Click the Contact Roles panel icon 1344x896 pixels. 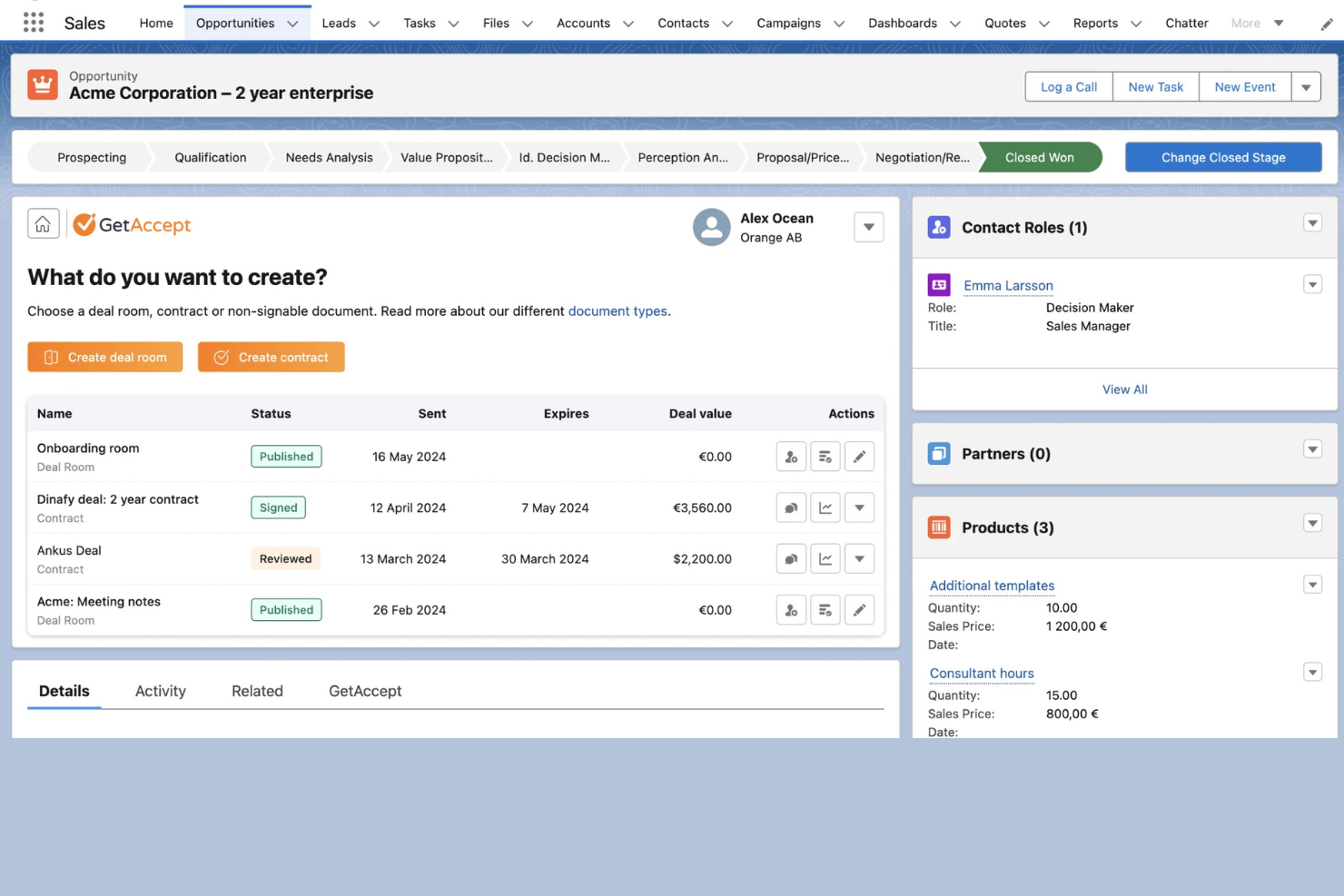(x=938, y=227)
